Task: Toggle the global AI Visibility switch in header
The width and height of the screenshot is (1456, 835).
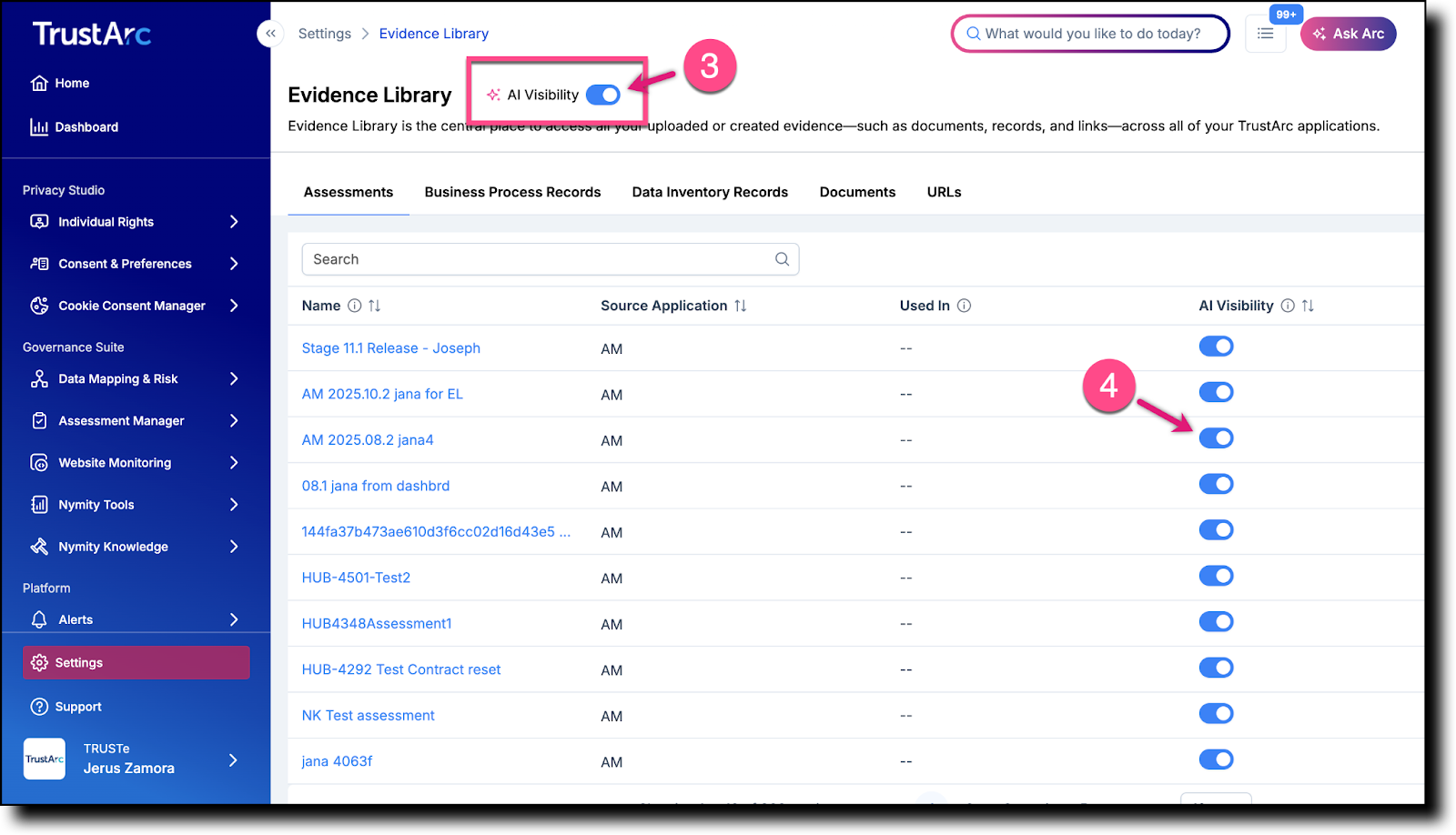Action: point(602,95)
